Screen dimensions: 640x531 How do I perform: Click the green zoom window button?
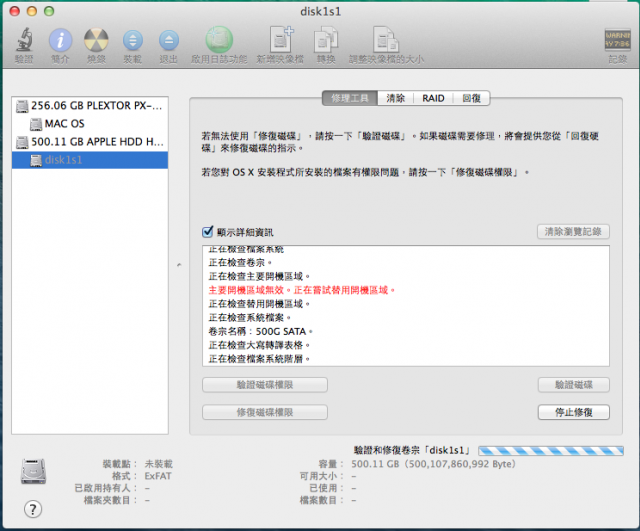pos(49,11)
